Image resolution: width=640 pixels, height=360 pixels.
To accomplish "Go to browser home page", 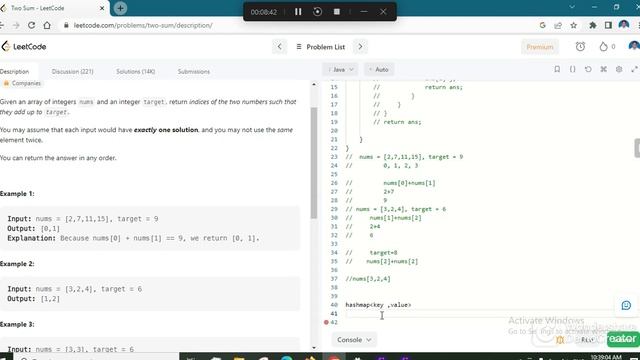I will click(x=47, y=25).
